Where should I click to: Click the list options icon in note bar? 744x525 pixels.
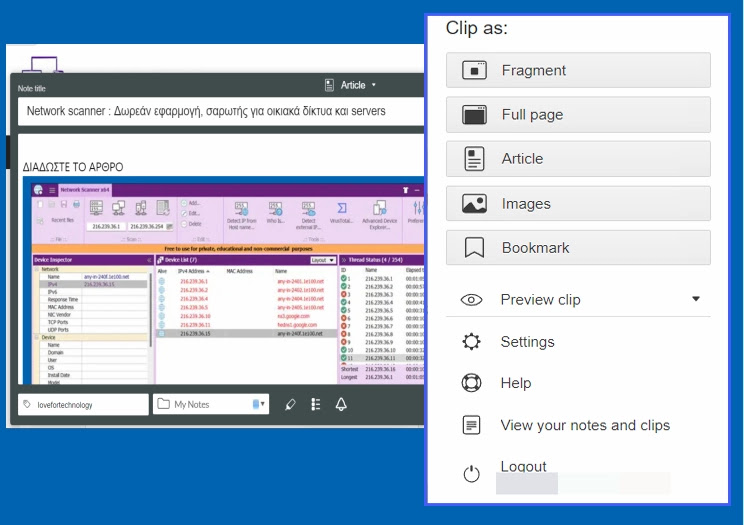(316, 404)
